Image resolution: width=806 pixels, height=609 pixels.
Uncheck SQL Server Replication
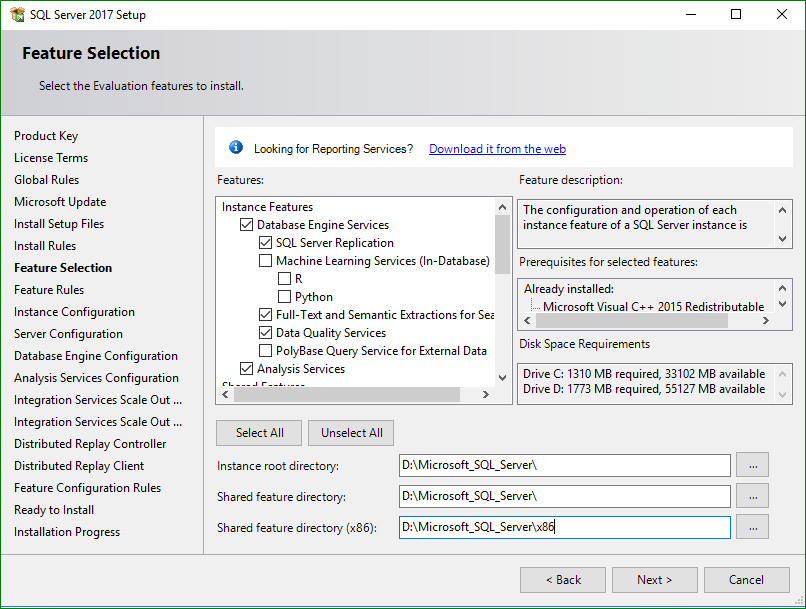point(266,242)
